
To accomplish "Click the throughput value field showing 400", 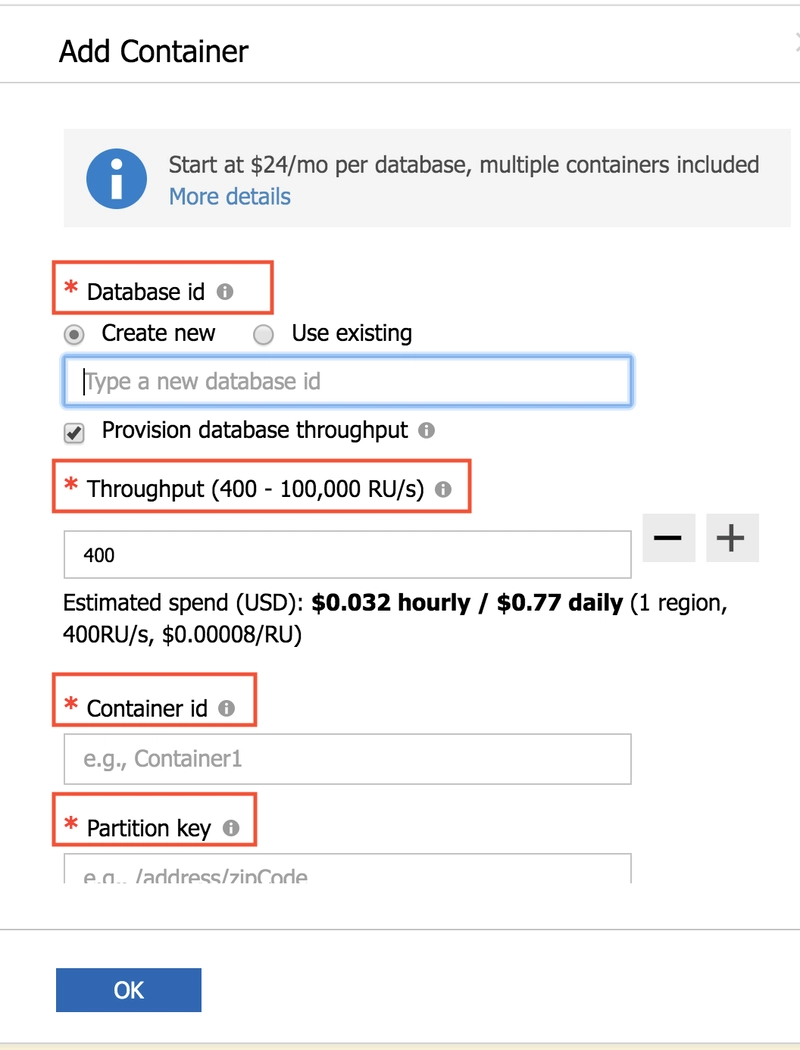I will (347, 554).
